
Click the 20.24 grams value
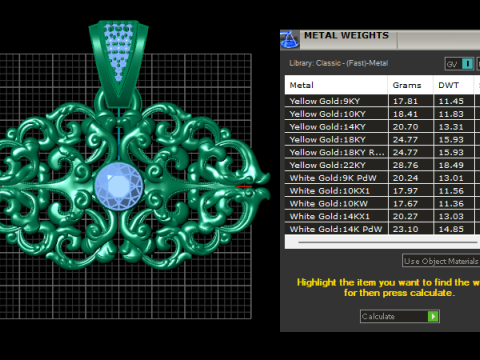pos(405,178)
